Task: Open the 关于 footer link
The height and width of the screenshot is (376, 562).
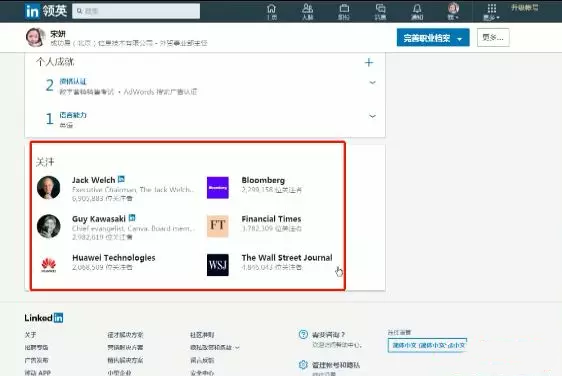Action: tap(30, 335)
